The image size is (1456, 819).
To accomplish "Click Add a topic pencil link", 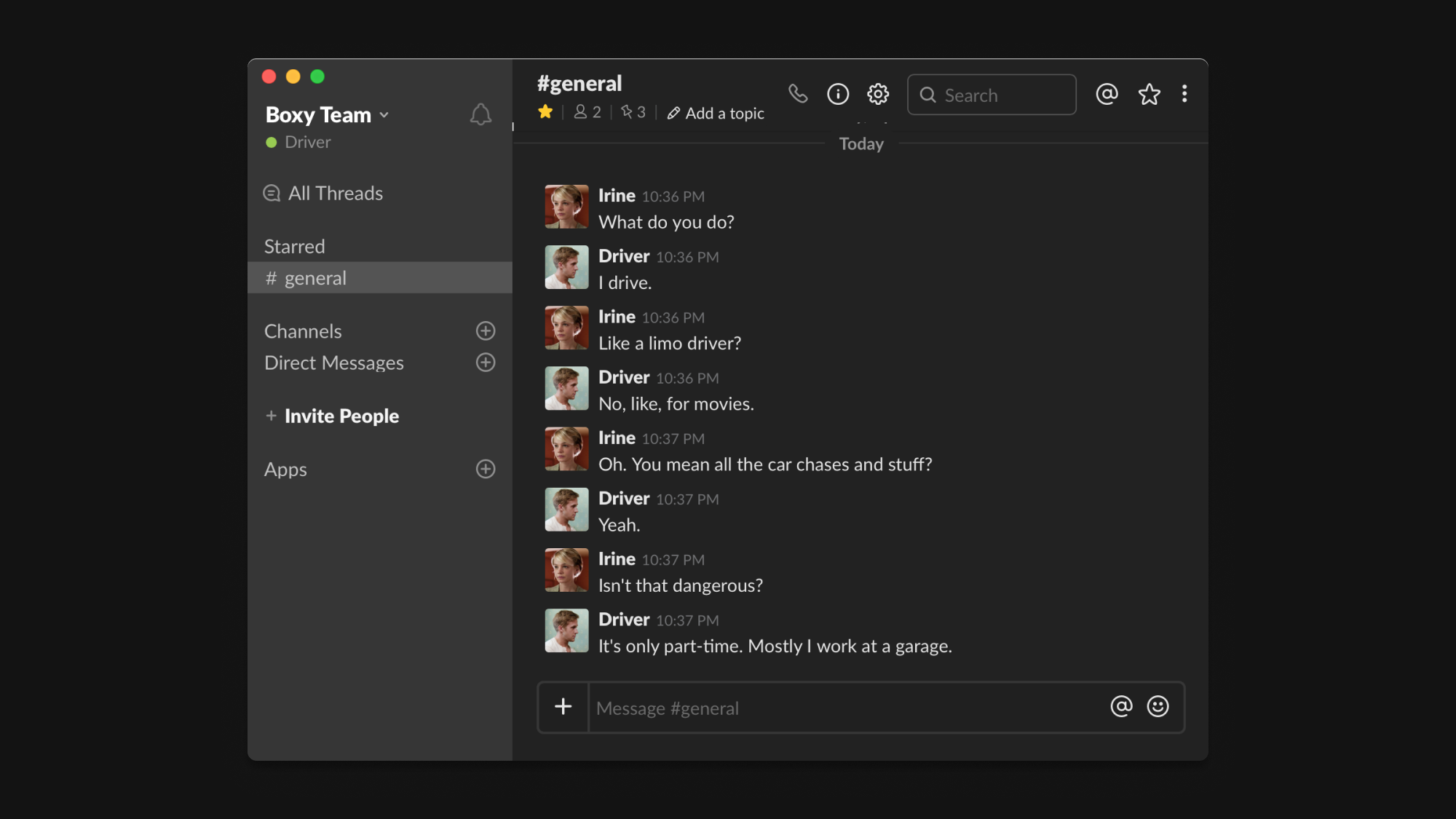I will point(716,114).
